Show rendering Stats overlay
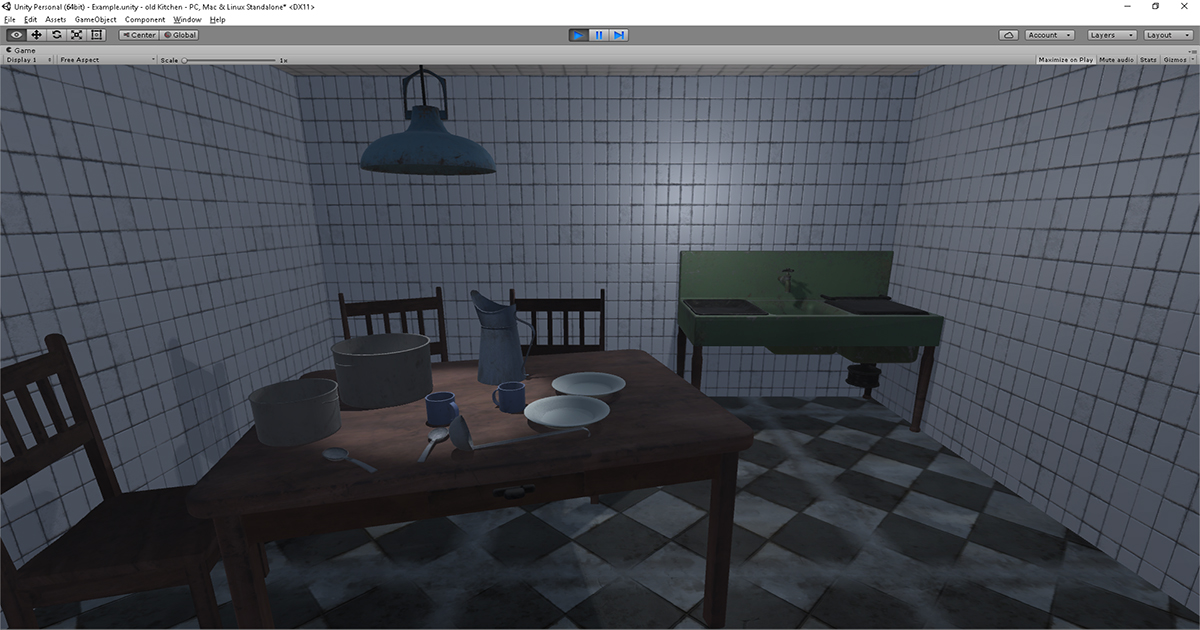Screen dimensions: 1200x630 point(1147,59)
